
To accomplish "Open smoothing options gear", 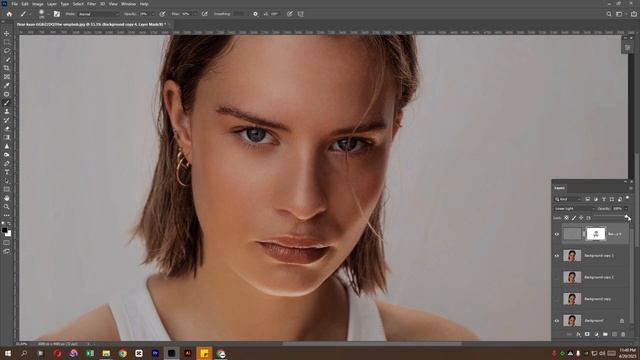I will pos(255,14).
